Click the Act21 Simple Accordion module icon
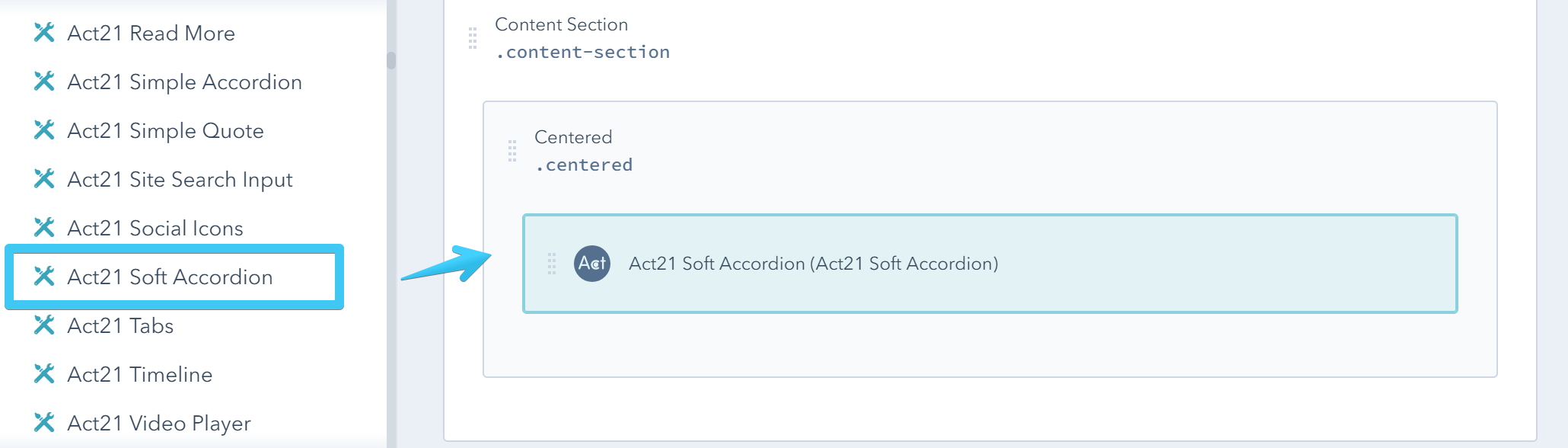This screenshot has width=1568, height=448. pyautogui.click(x=47, y=82)
